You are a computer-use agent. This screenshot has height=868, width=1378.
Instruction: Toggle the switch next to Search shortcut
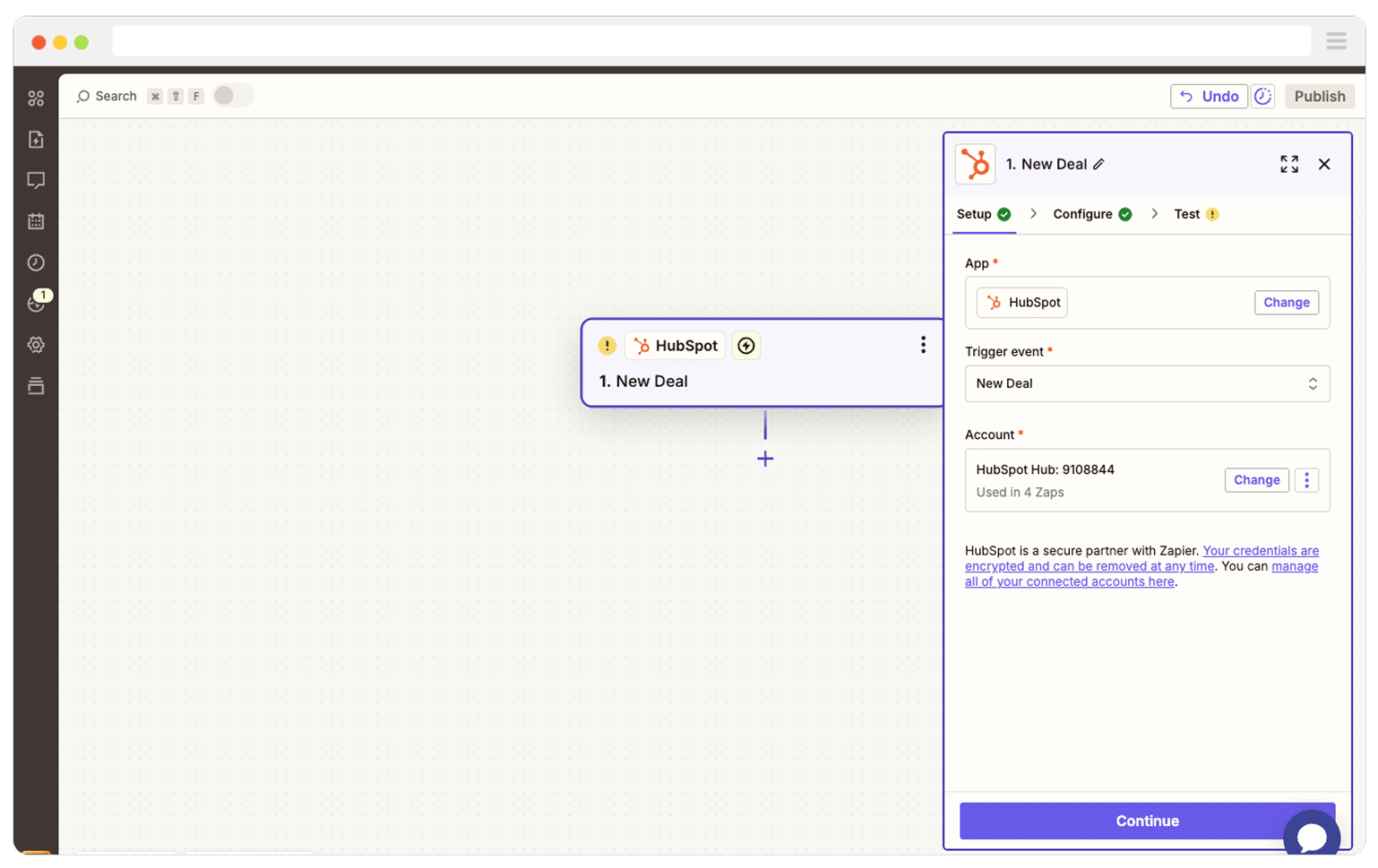point(233,96)
